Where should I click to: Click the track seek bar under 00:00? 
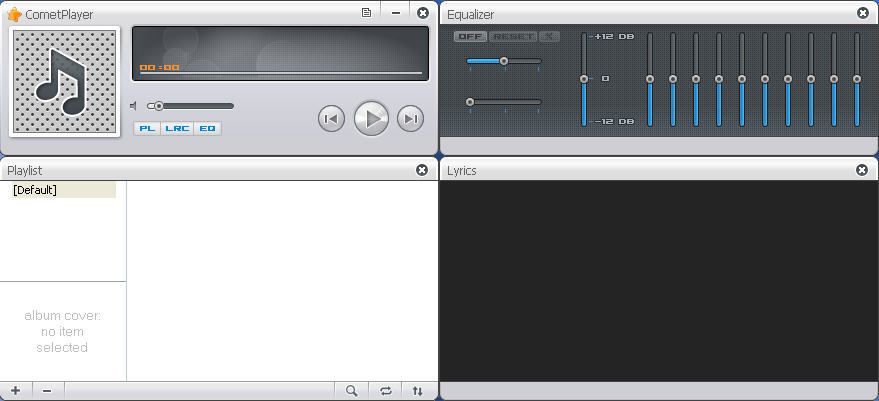280,73
